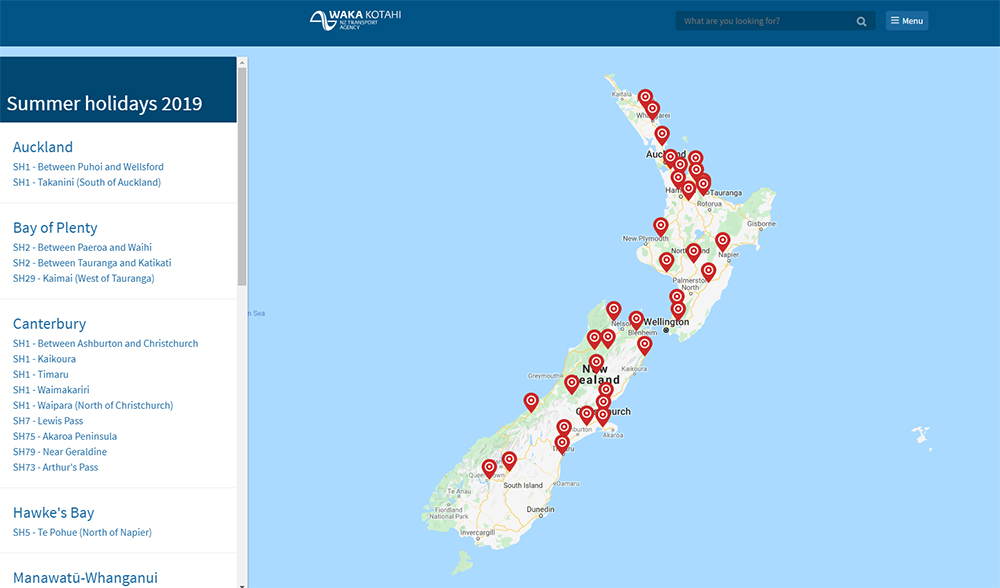The image size is (1000, 588).
Task: Click the map marker near Kaitaia, northernmost
Action: click(645, 98)
